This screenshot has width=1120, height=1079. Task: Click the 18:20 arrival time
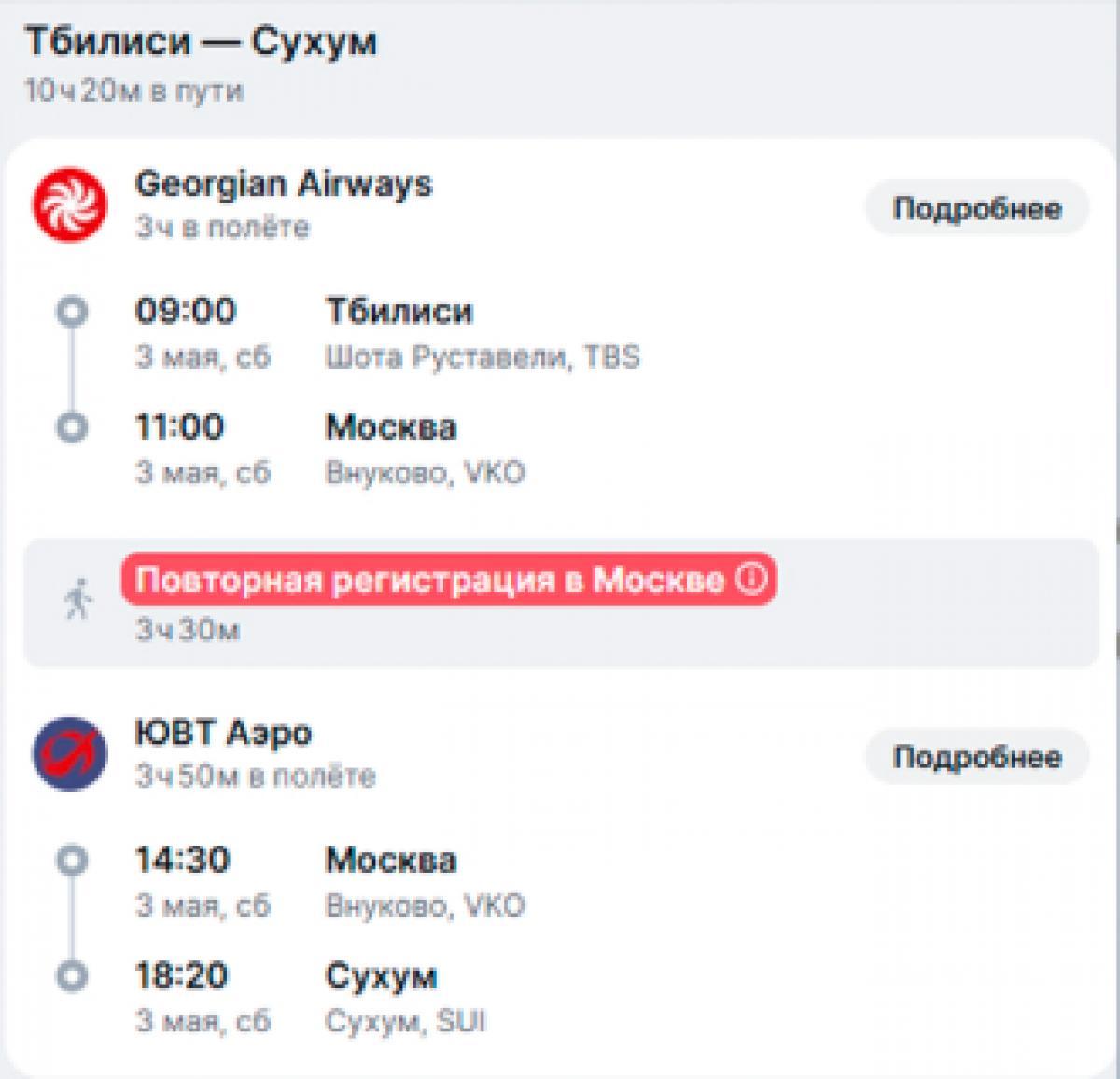[182, 975]
